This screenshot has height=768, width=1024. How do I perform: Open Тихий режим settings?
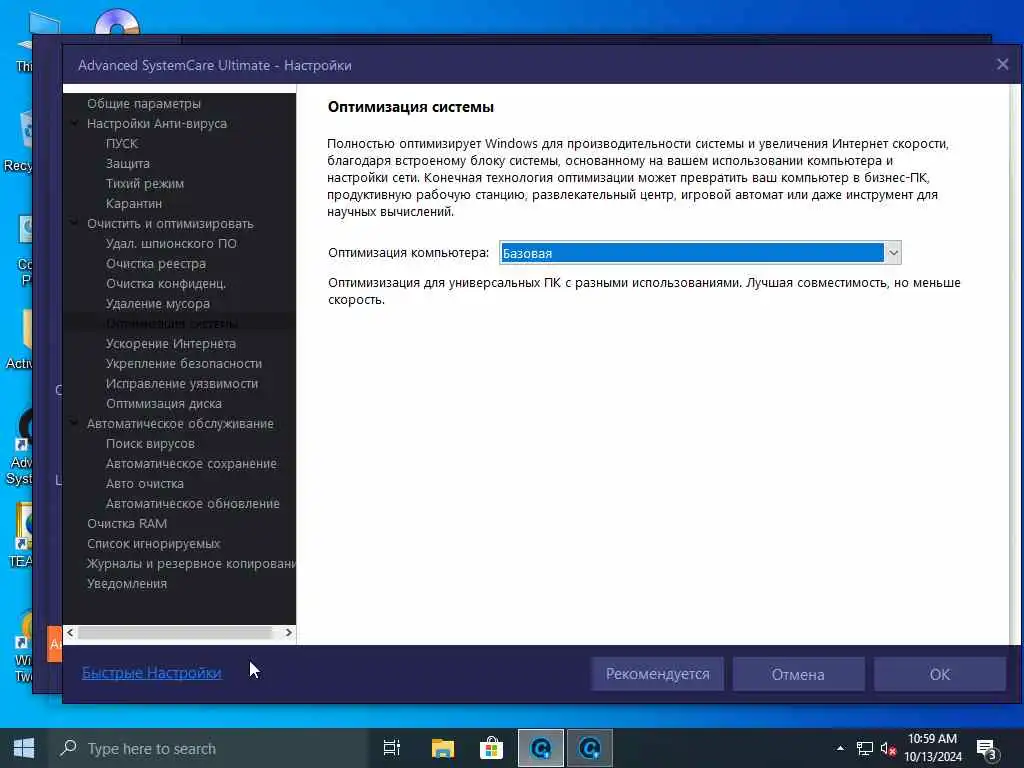click(144, 184)
